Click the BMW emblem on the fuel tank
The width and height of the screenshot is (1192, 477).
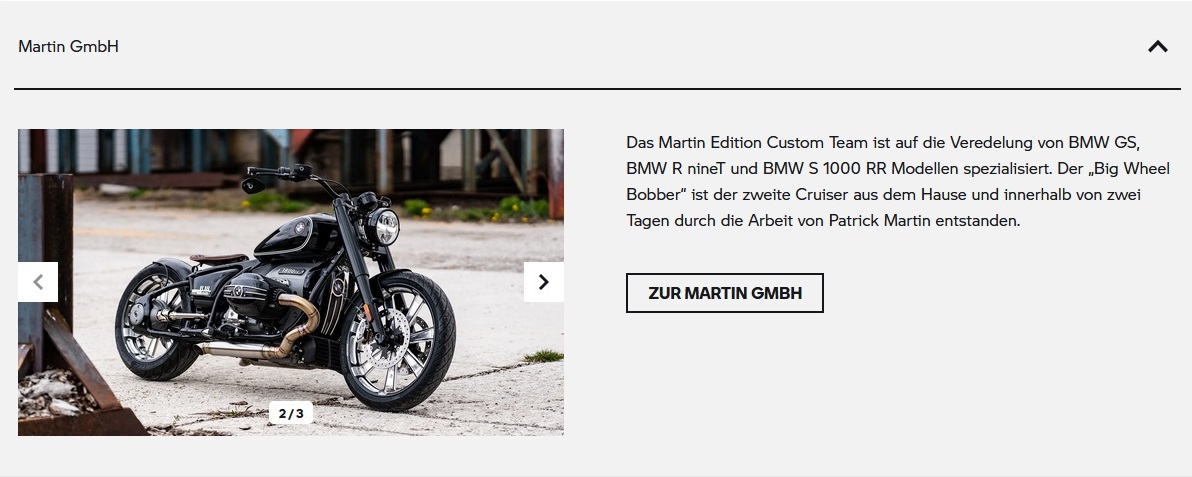(x=300, y=226)
